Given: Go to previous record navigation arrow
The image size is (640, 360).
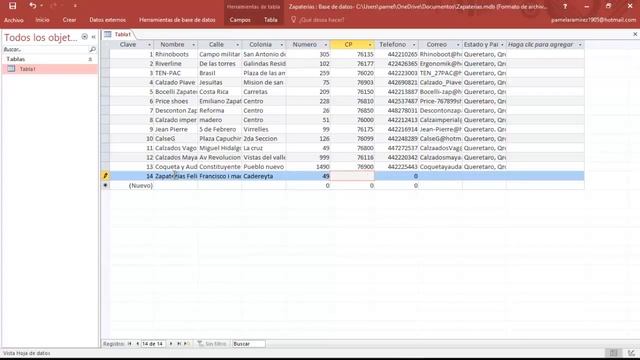Looking at the screenshot, I should pyautogui.click(x=137, y=344).
